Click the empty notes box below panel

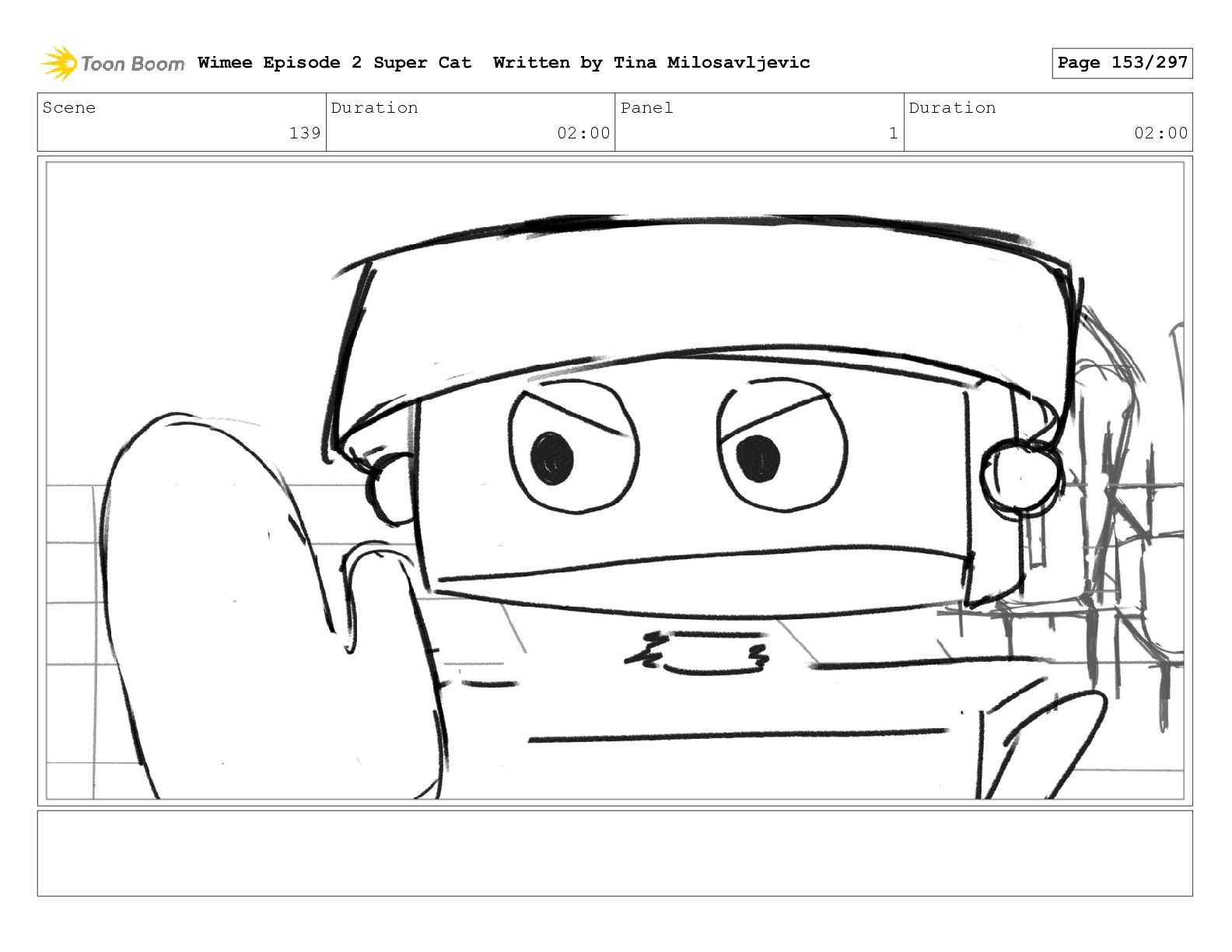615,853
